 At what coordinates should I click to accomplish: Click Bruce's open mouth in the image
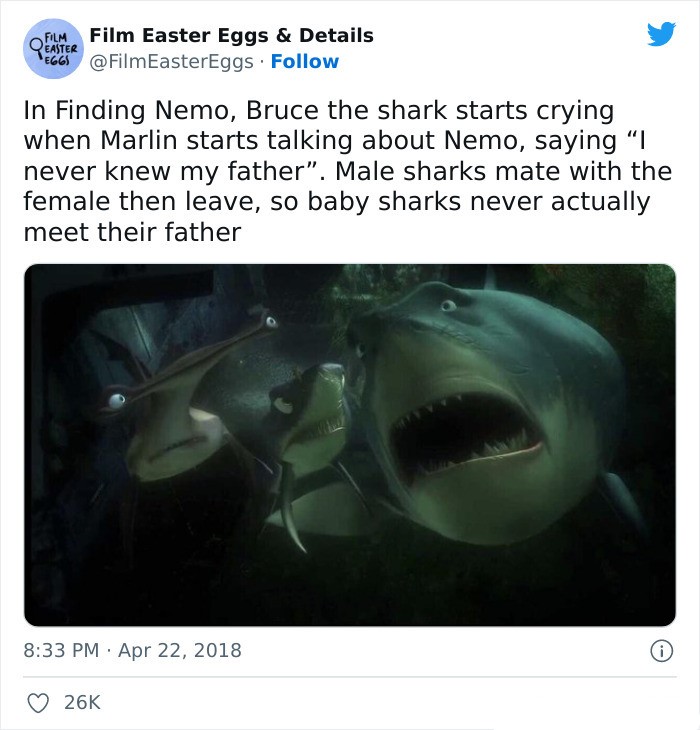pyautogui.click(x=465, y=435)
